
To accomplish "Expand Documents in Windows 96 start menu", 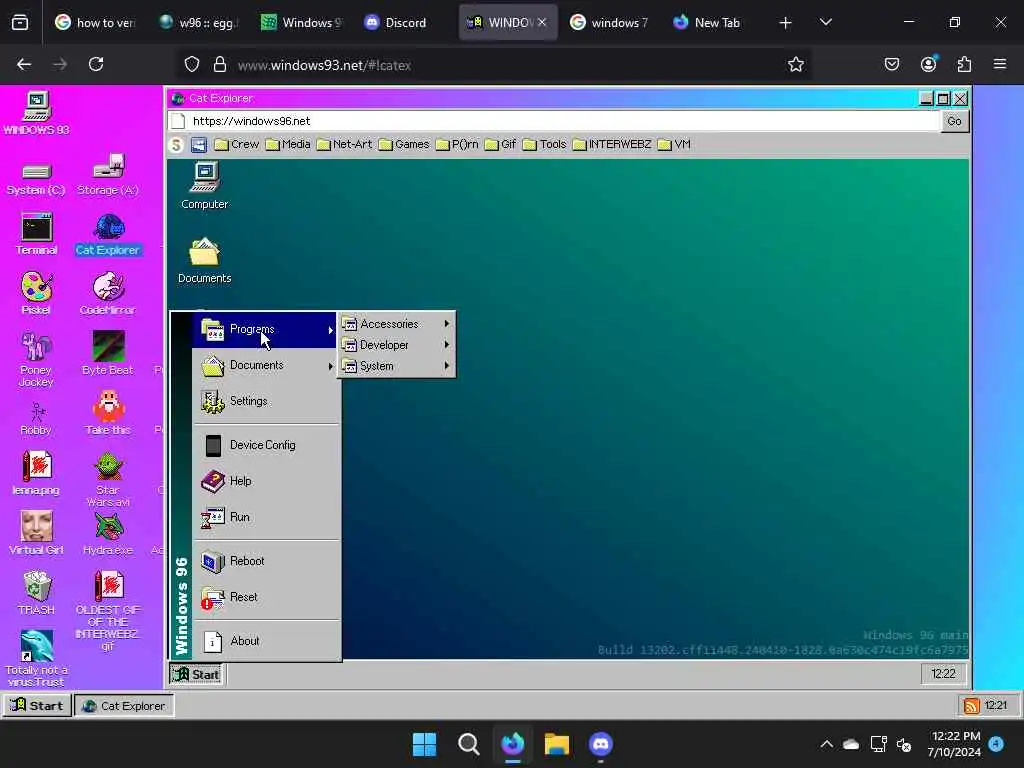I will click(x=266, y=366).
